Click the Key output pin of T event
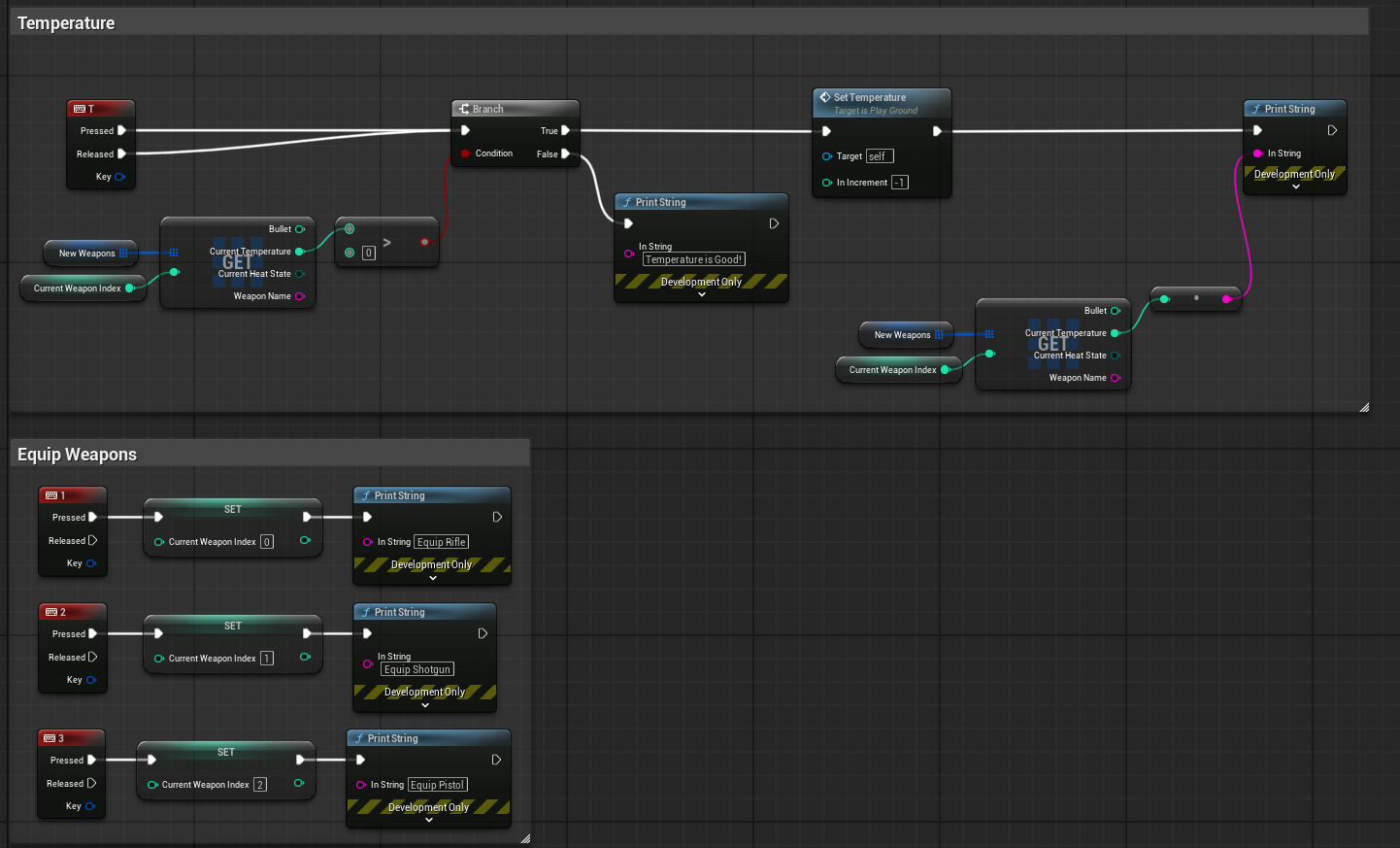The width and height of the screenshot is (1400, 848). [x=119, y=177]
